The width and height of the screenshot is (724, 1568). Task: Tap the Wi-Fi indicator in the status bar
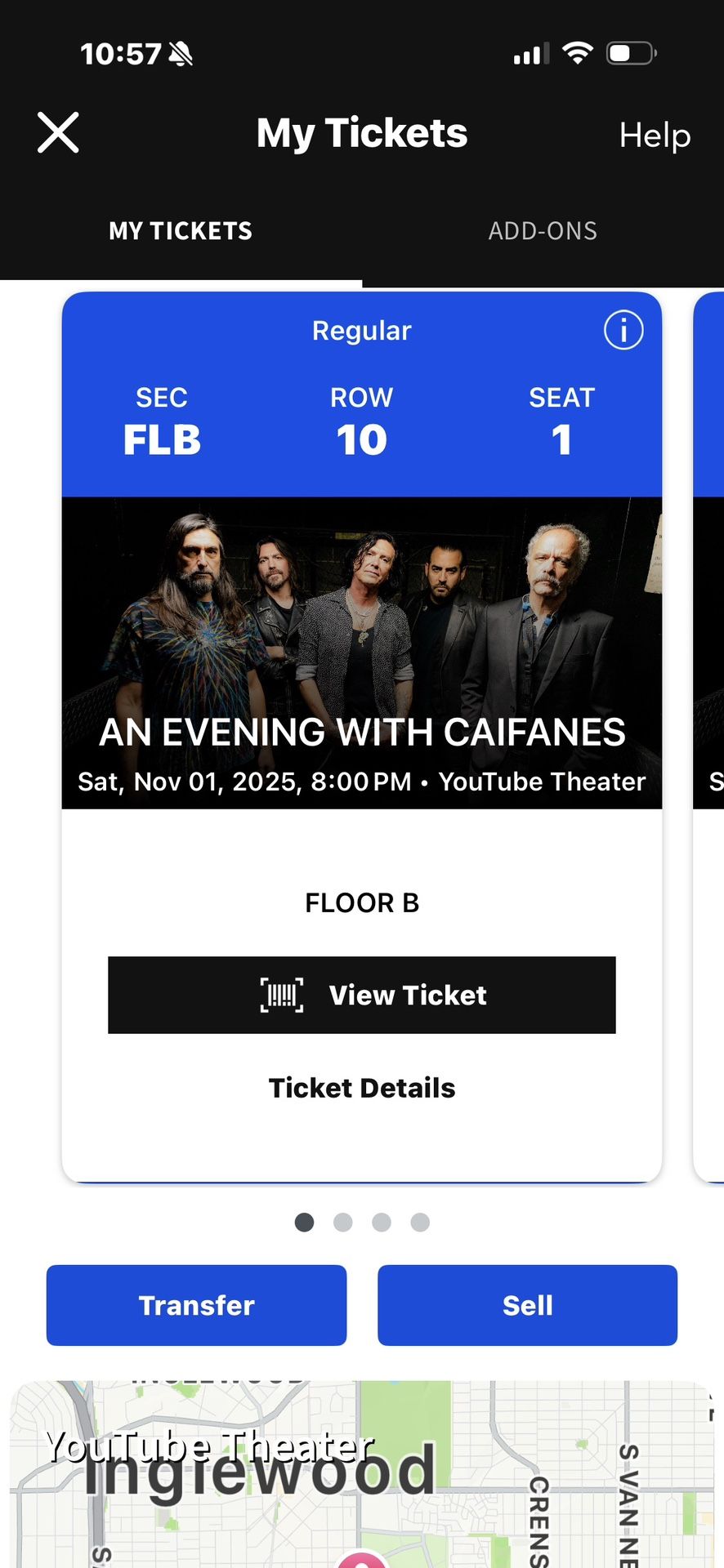click(579, 52)
